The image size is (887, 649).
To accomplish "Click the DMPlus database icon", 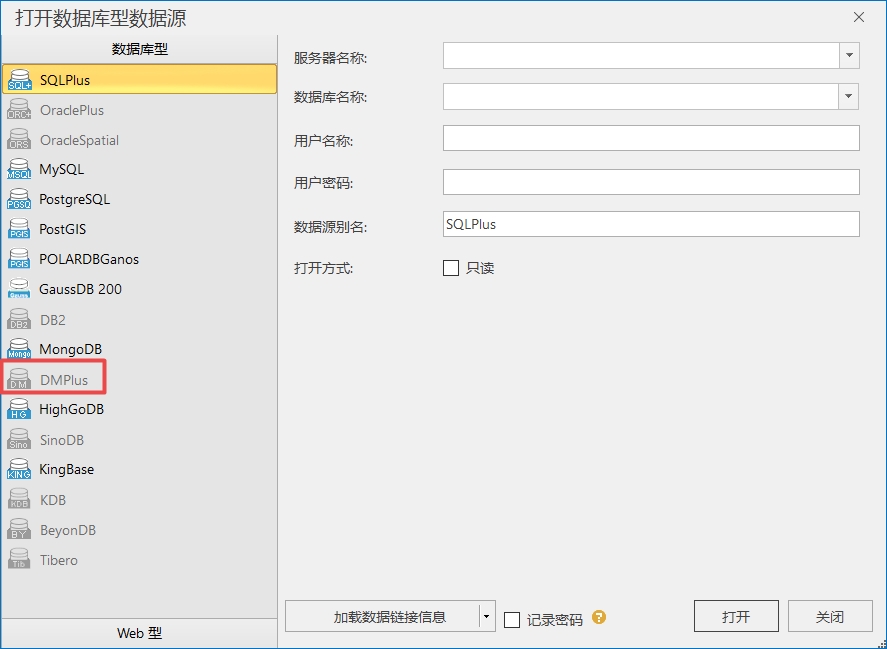I will pos(19,380).
